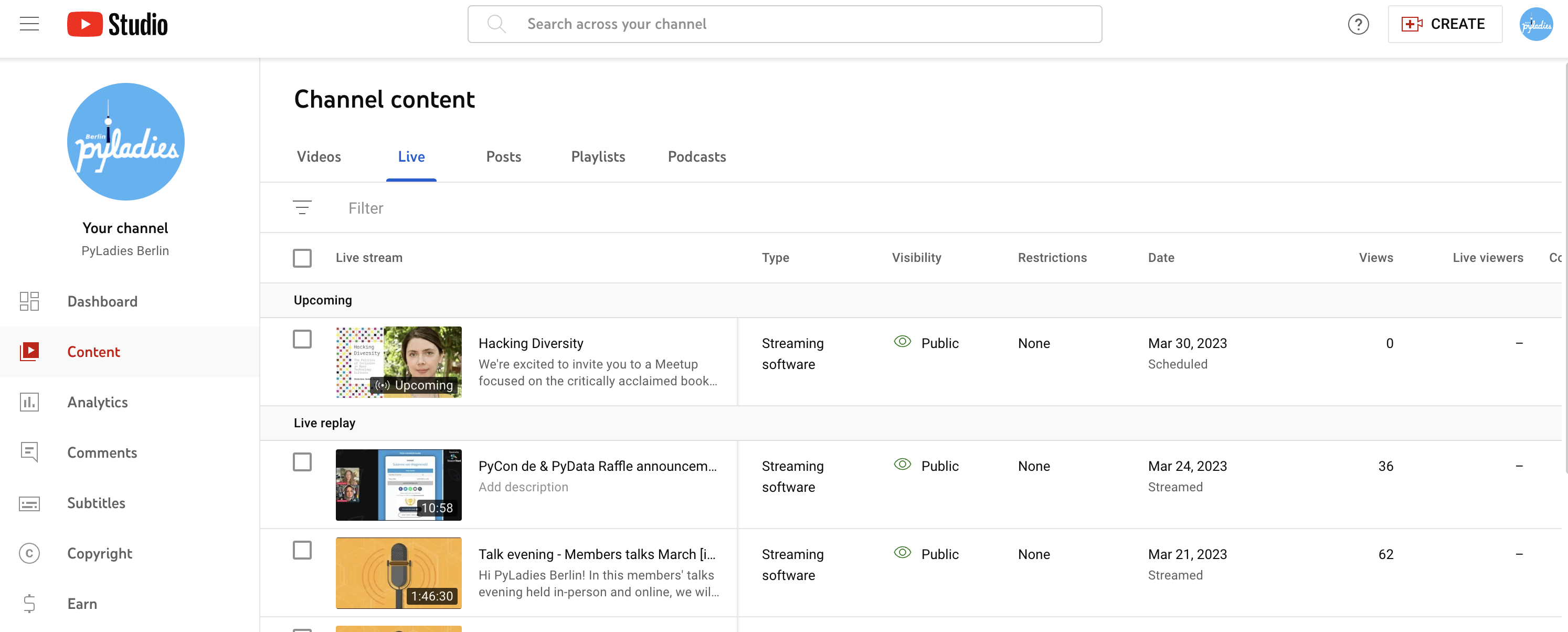This screenshot has height=632, width=1568.
Task: Click the PyCon de & PyData Raffle title
Action: click(597, 467)
